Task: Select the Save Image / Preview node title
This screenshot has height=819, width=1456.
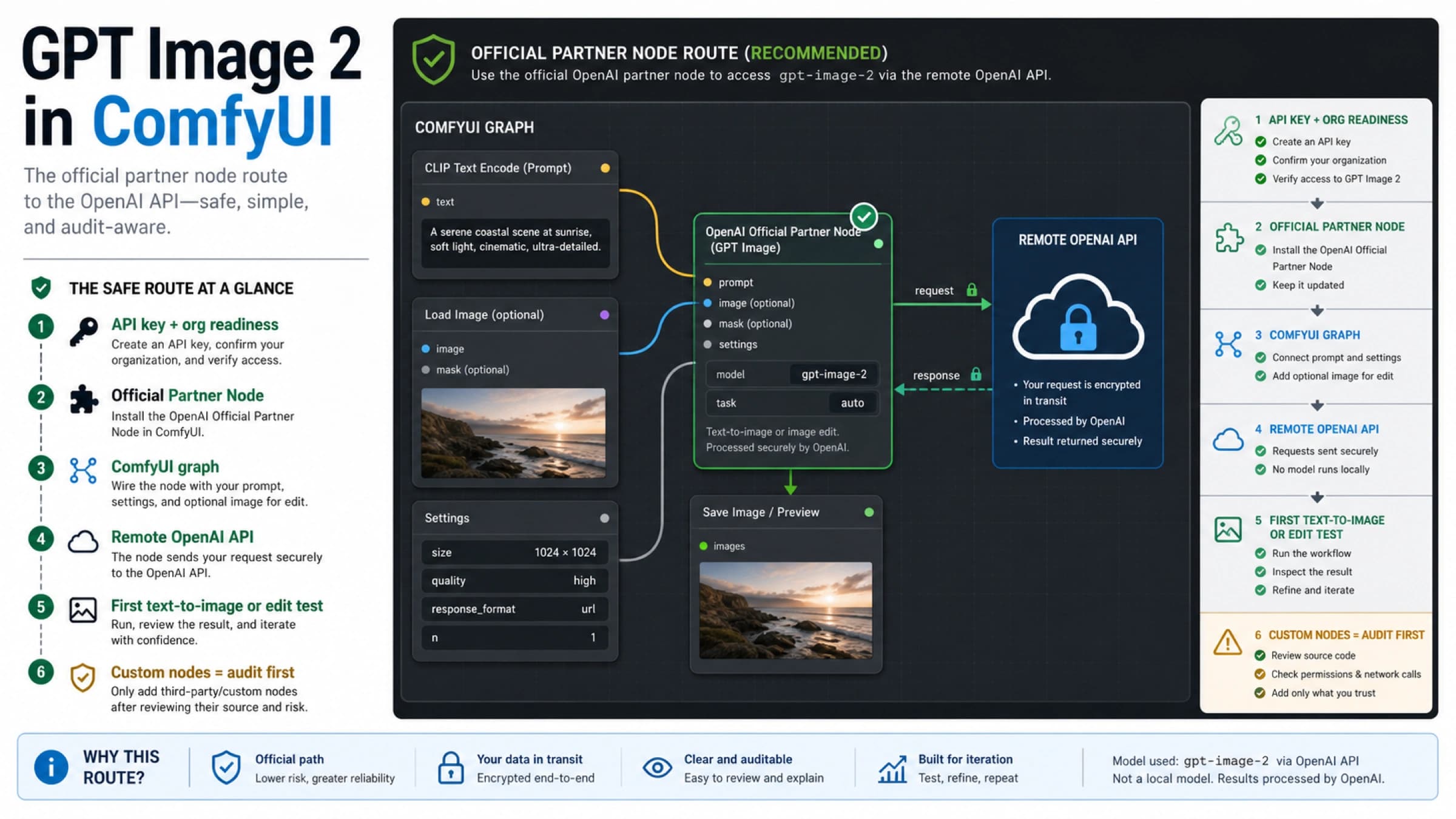Action: pyautogui.click(x=761, y=513)
